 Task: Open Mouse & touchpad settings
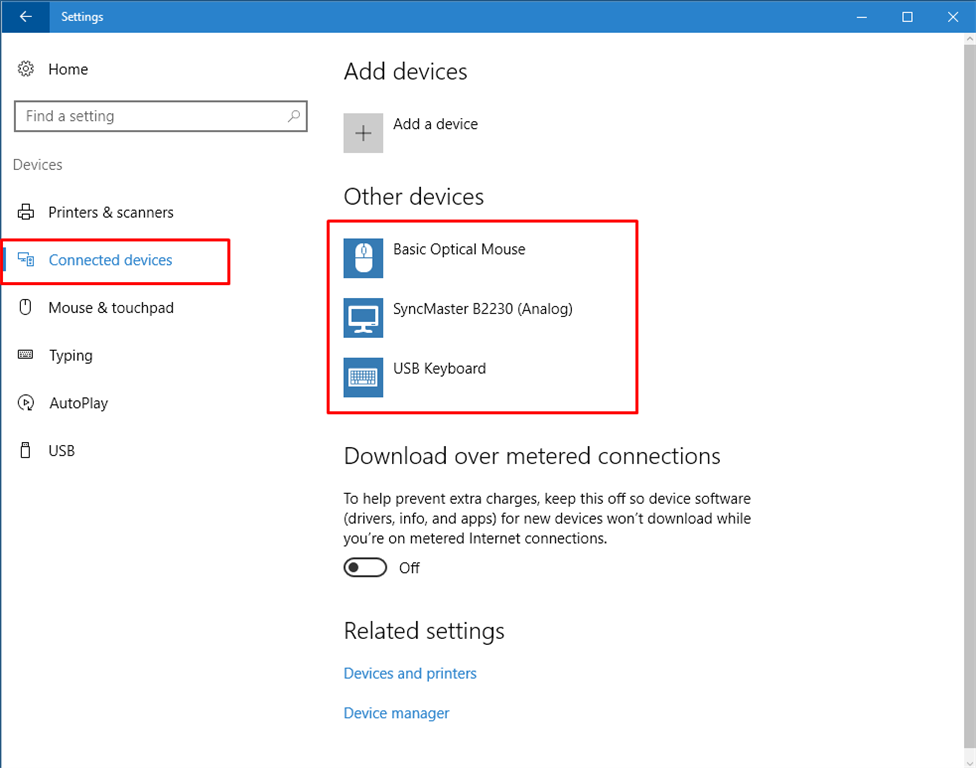(x=111, y=308)
